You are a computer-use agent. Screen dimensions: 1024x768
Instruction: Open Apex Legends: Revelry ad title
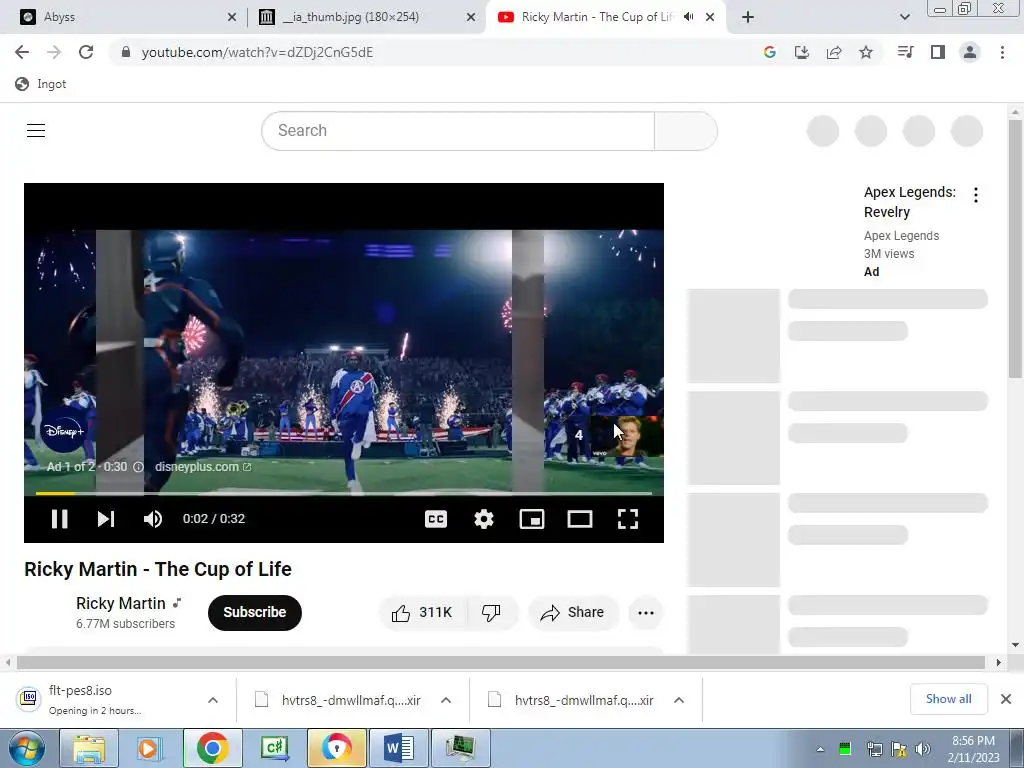(x=910, y=202)
